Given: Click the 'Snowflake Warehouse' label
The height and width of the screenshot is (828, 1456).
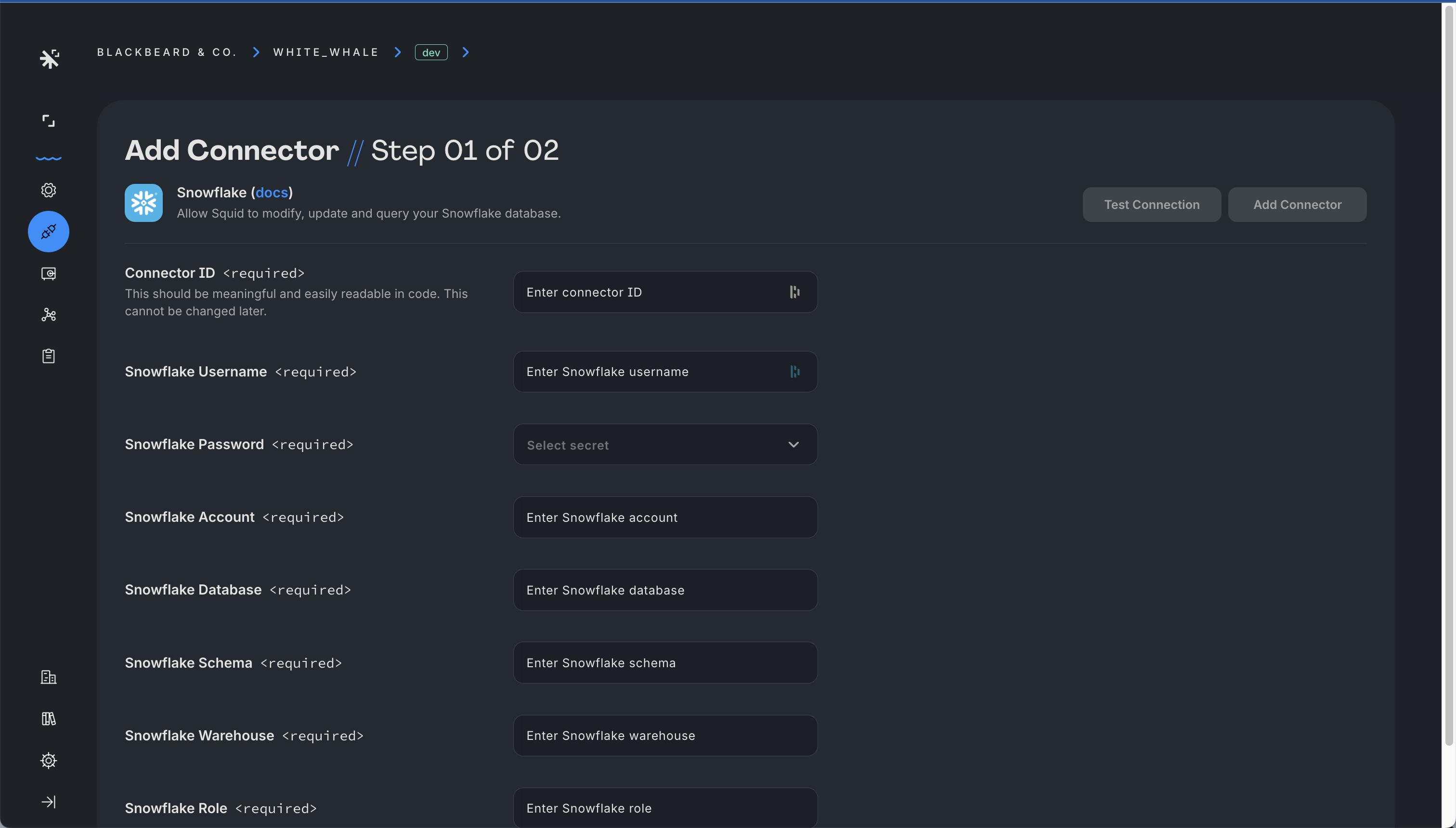Looking at the screenshot, I should pyautogui.click(x=199, y=735).
